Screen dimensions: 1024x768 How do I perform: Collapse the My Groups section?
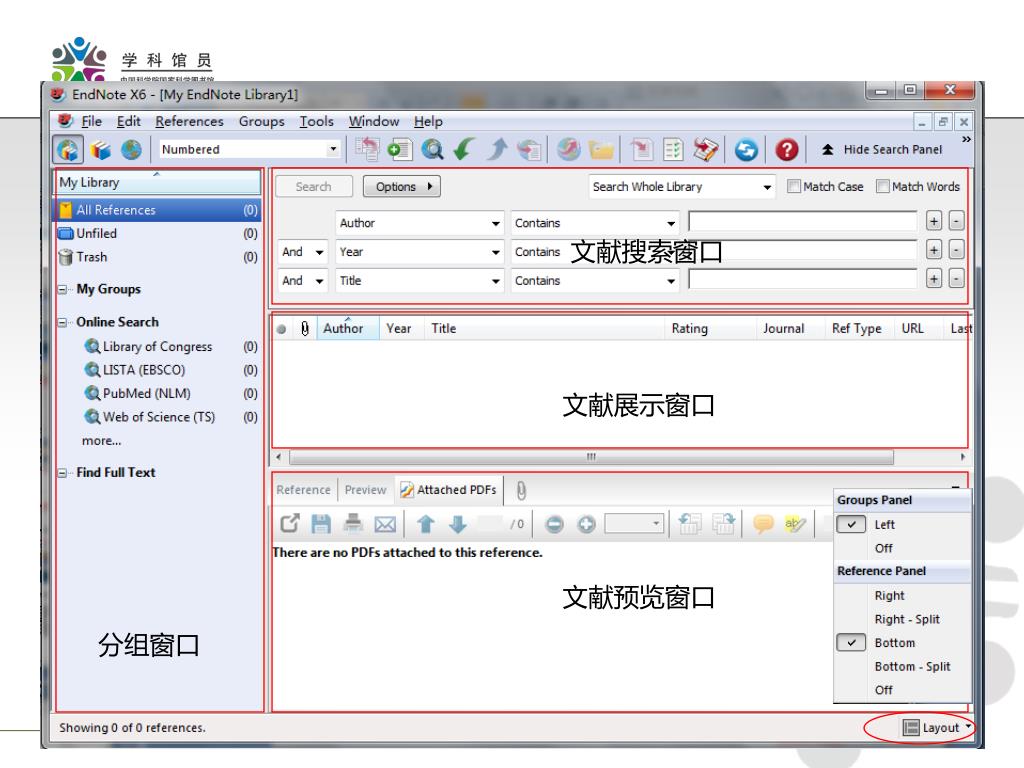click(x=63, y=289)
